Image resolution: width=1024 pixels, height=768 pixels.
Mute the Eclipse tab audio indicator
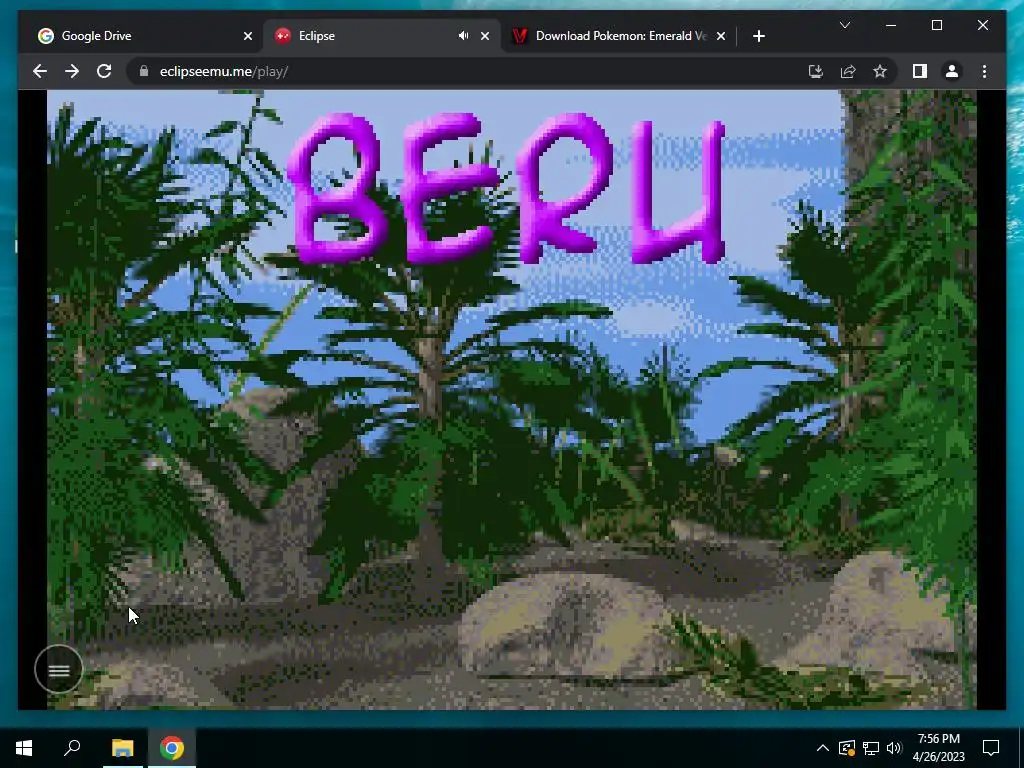463,36
